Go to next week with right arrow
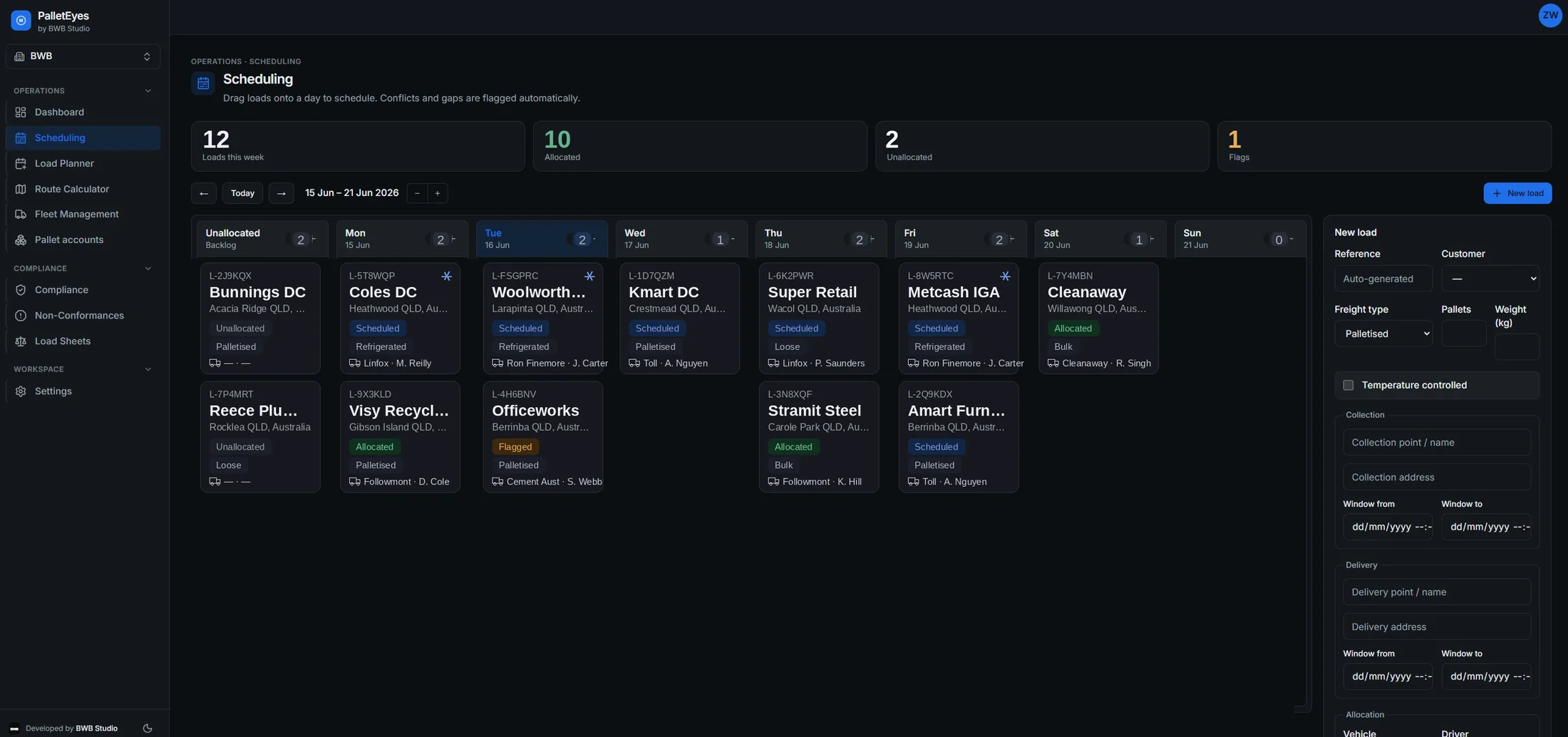 click(281, 193)
